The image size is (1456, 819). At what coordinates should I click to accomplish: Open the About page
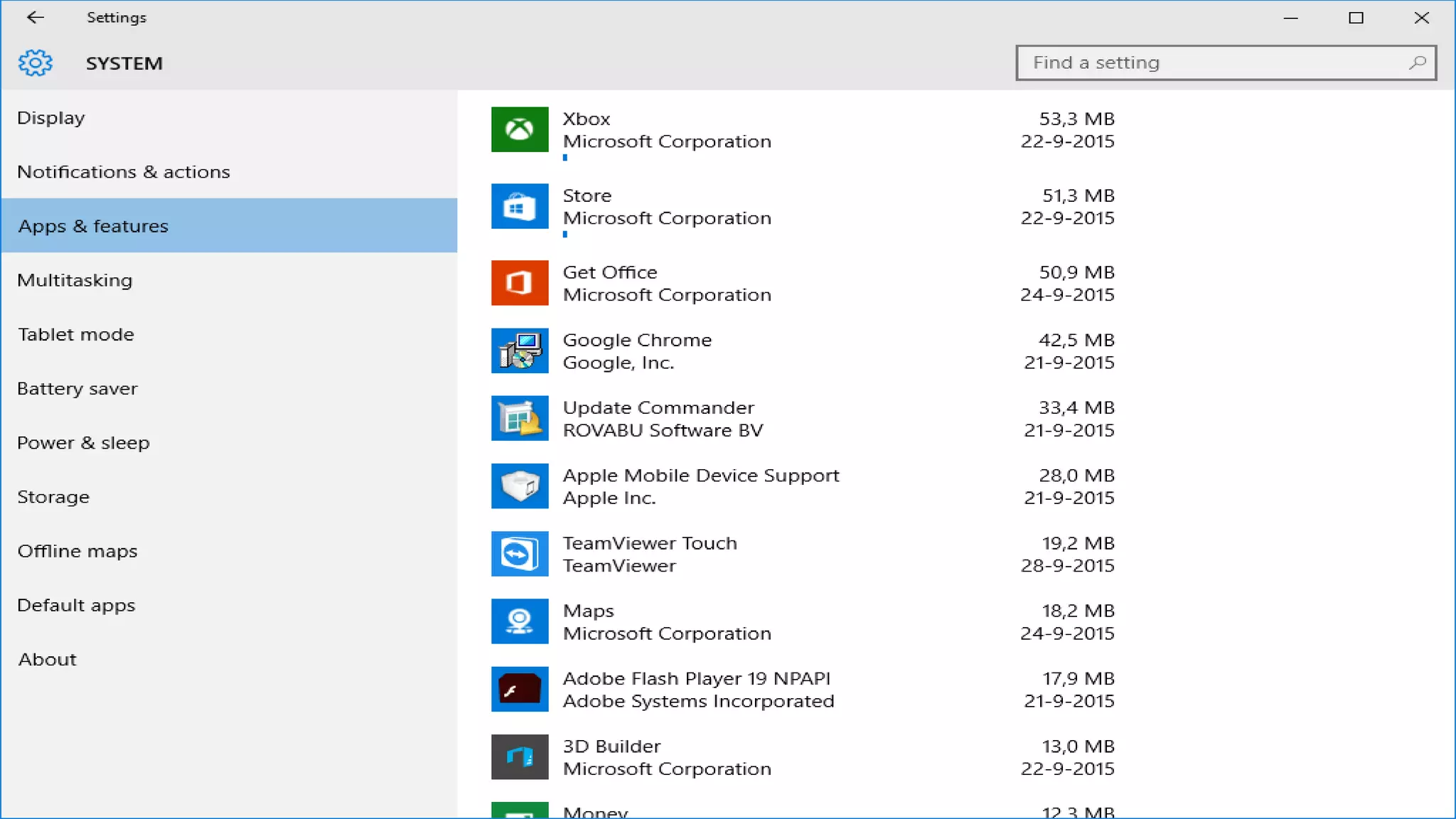[229, 659]
